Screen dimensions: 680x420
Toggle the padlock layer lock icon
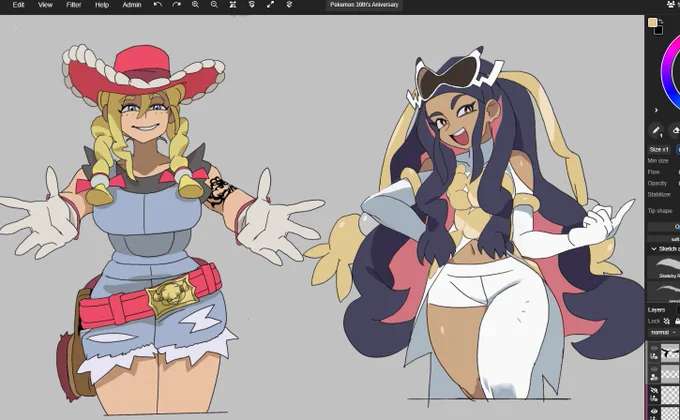677,321
